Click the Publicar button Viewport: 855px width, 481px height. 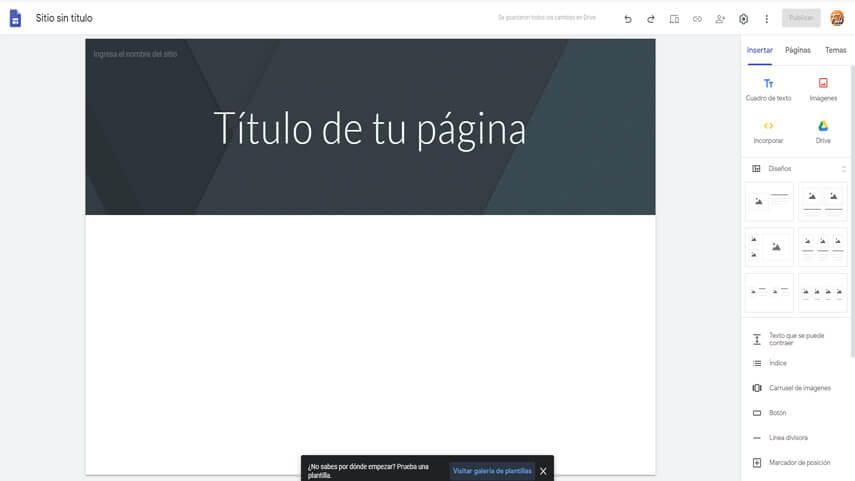pos(800,18)
